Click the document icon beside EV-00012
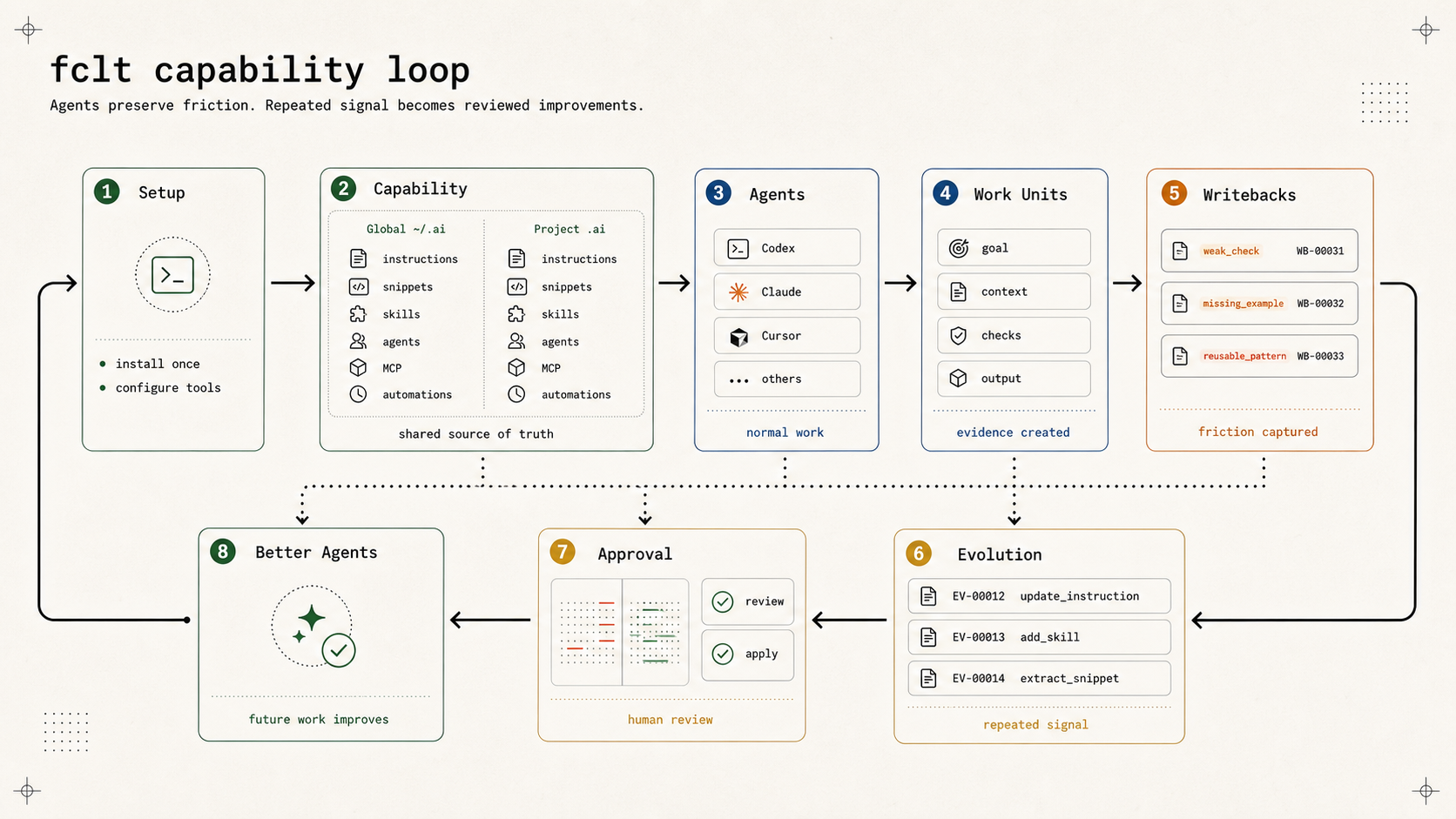 coord(928,596)
